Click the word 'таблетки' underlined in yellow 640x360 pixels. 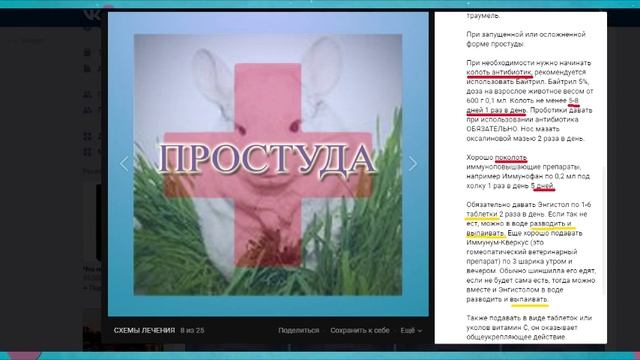pos(482,214)
